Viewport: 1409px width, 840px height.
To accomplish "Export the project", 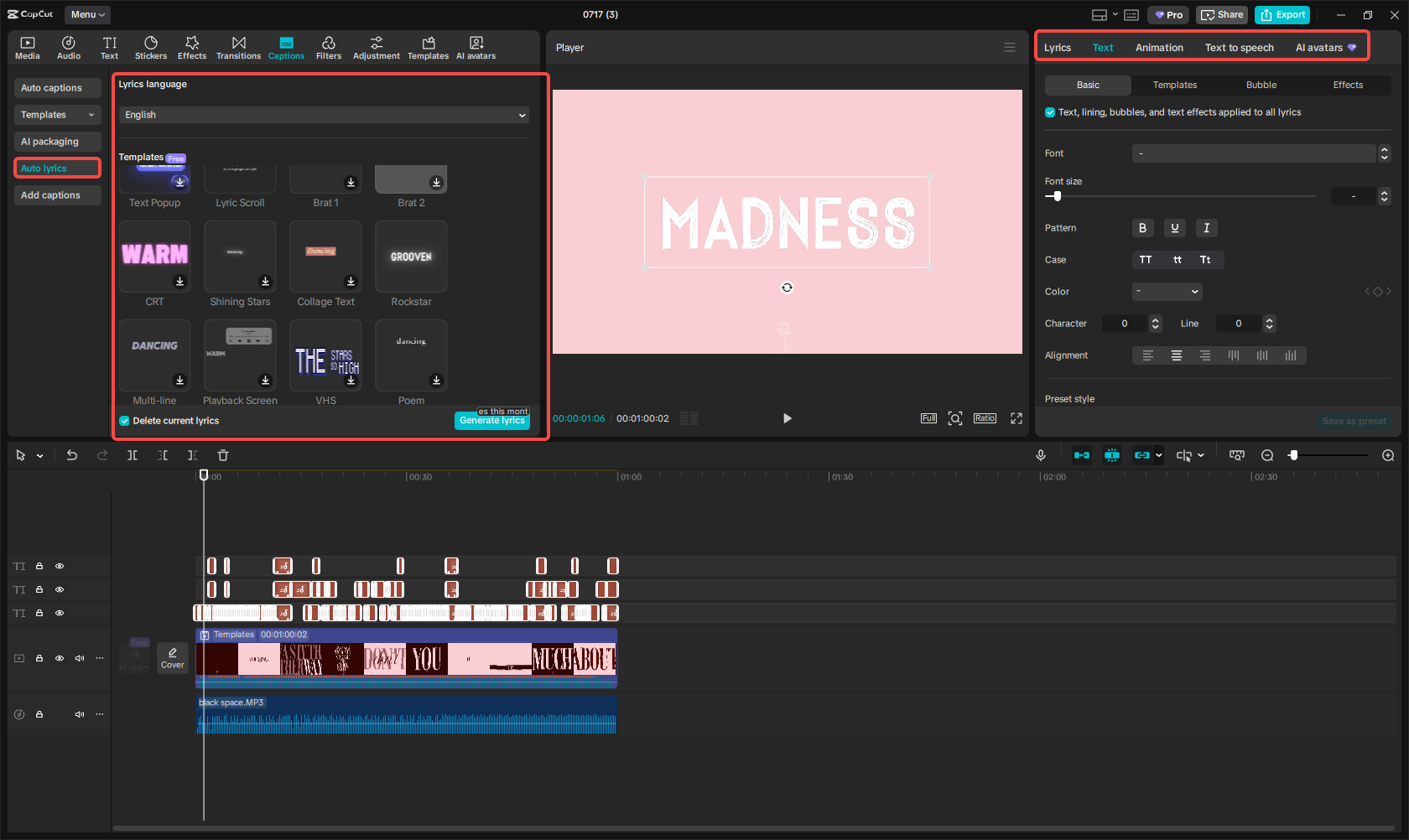I will 1282,14.
